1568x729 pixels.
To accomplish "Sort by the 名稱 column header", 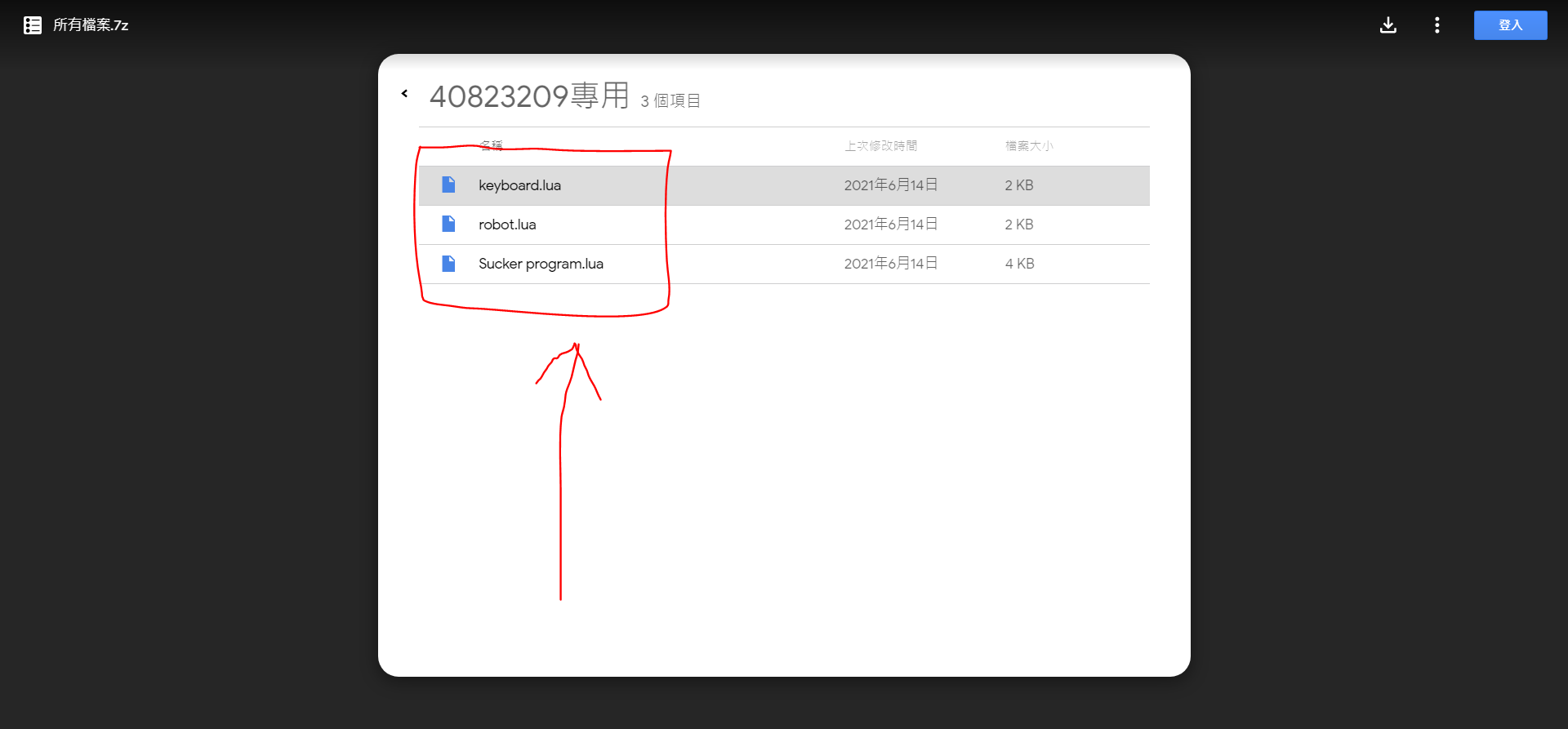I will click(491, 145).
